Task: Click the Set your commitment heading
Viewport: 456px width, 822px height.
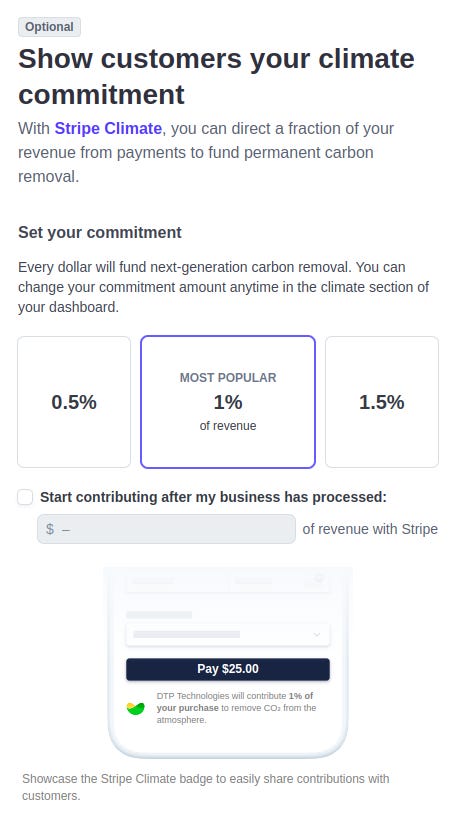Action: (100, 232)
